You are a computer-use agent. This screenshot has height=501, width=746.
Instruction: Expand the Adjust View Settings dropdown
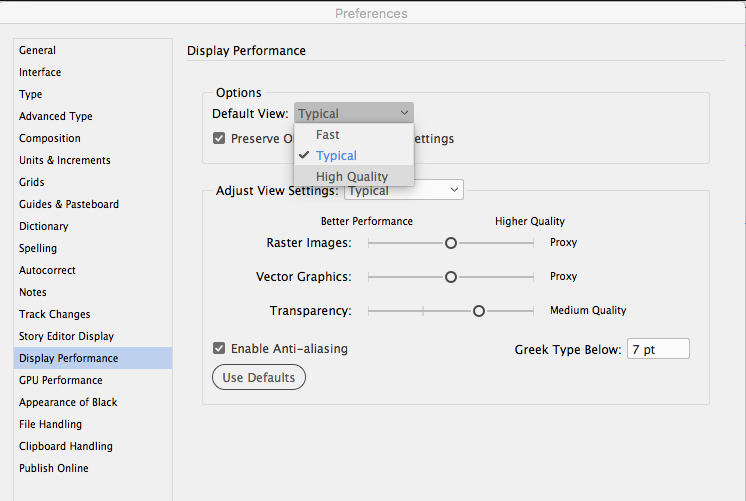[403, 190]
